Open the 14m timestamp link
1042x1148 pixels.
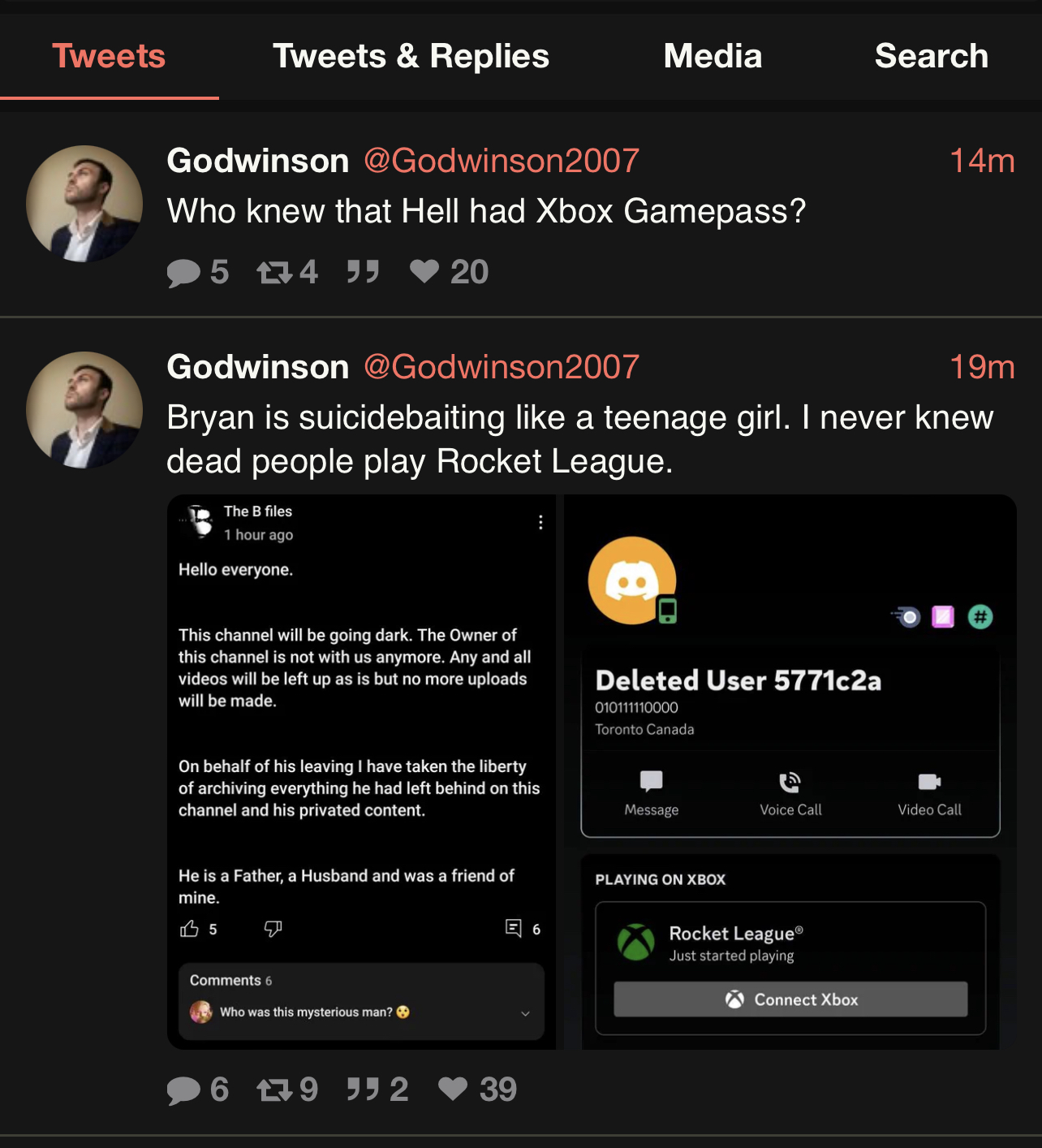coord(982,161)
